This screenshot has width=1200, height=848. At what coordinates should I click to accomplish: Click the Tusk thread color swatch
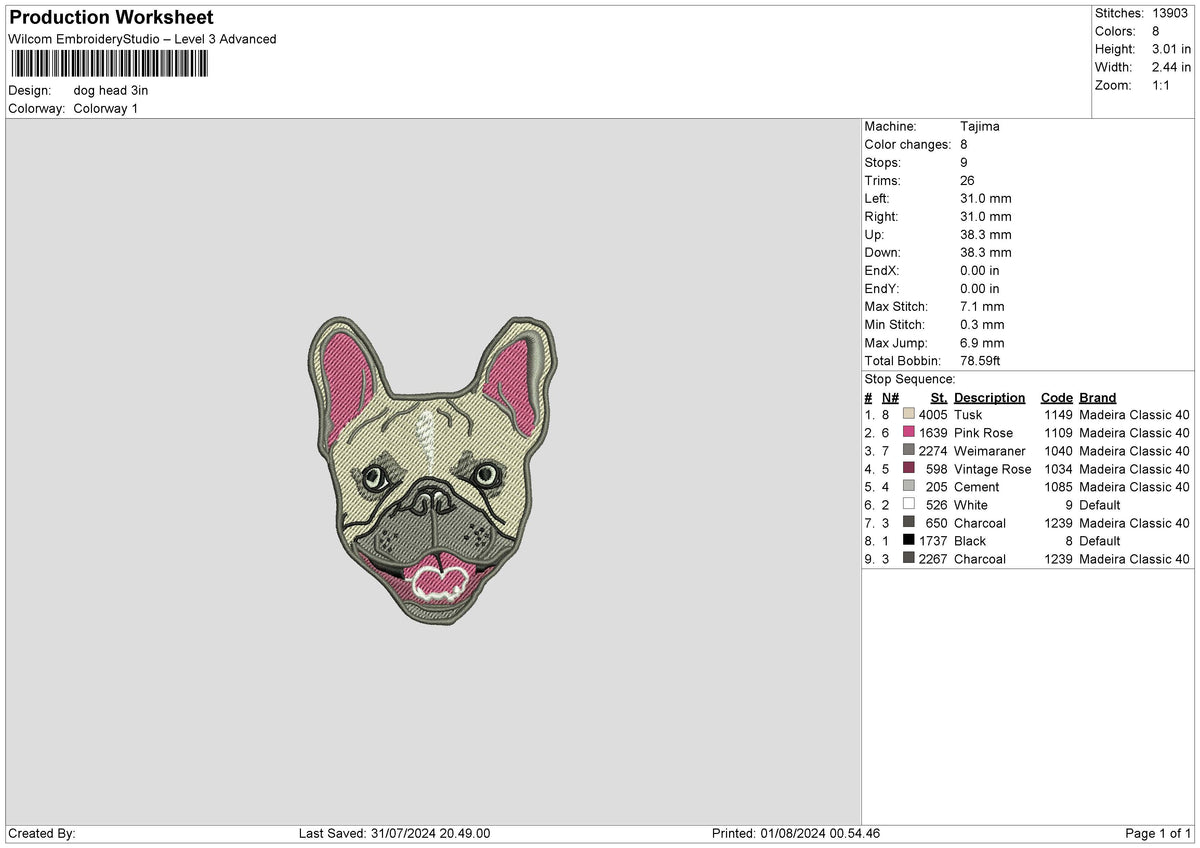coord(908,414)
